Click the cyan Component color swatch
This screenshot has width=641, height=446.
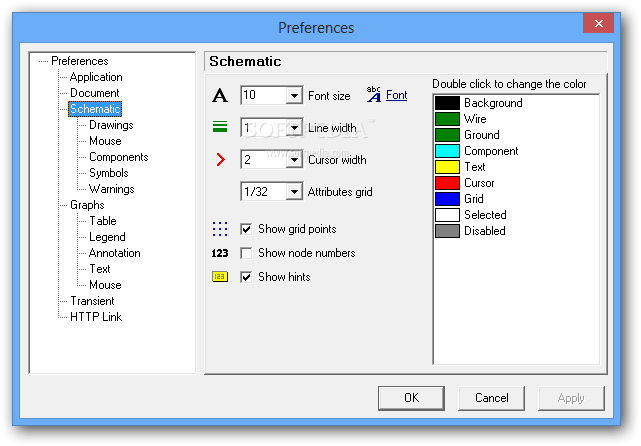point(447,151)
